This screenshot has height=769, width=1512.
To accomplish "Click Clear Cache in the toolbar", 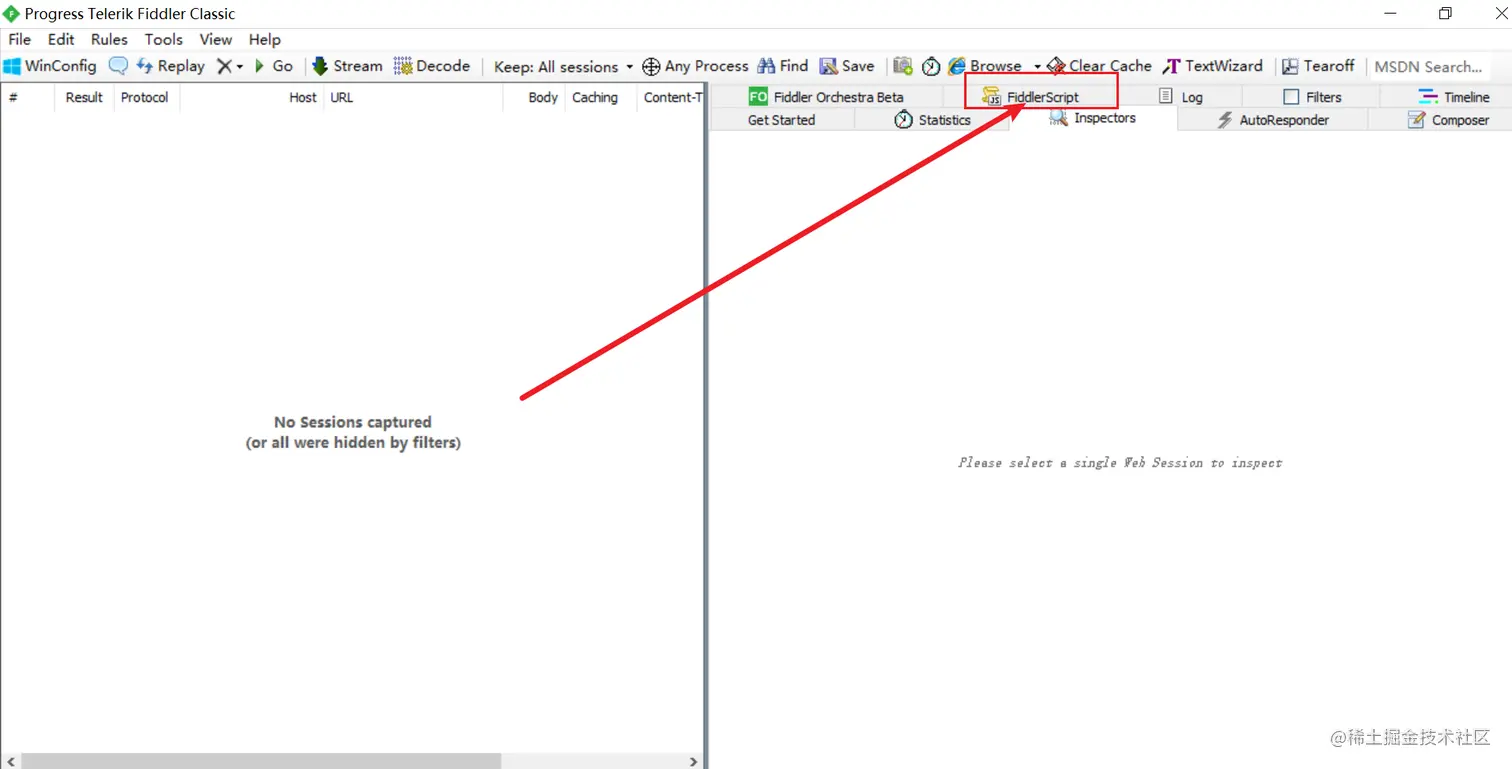I will click(x=1099, y=66).
